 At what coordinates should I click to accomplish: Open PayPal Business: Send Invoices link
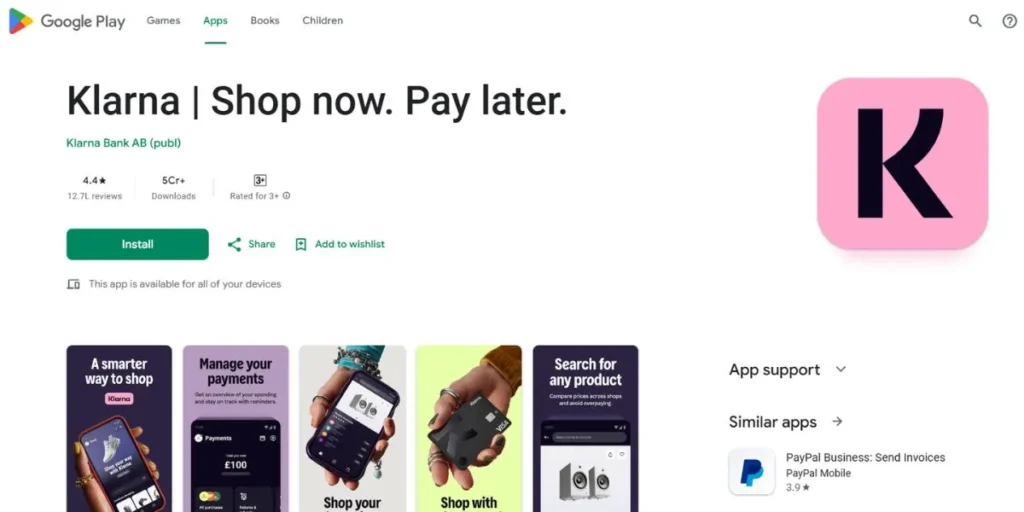865,458
